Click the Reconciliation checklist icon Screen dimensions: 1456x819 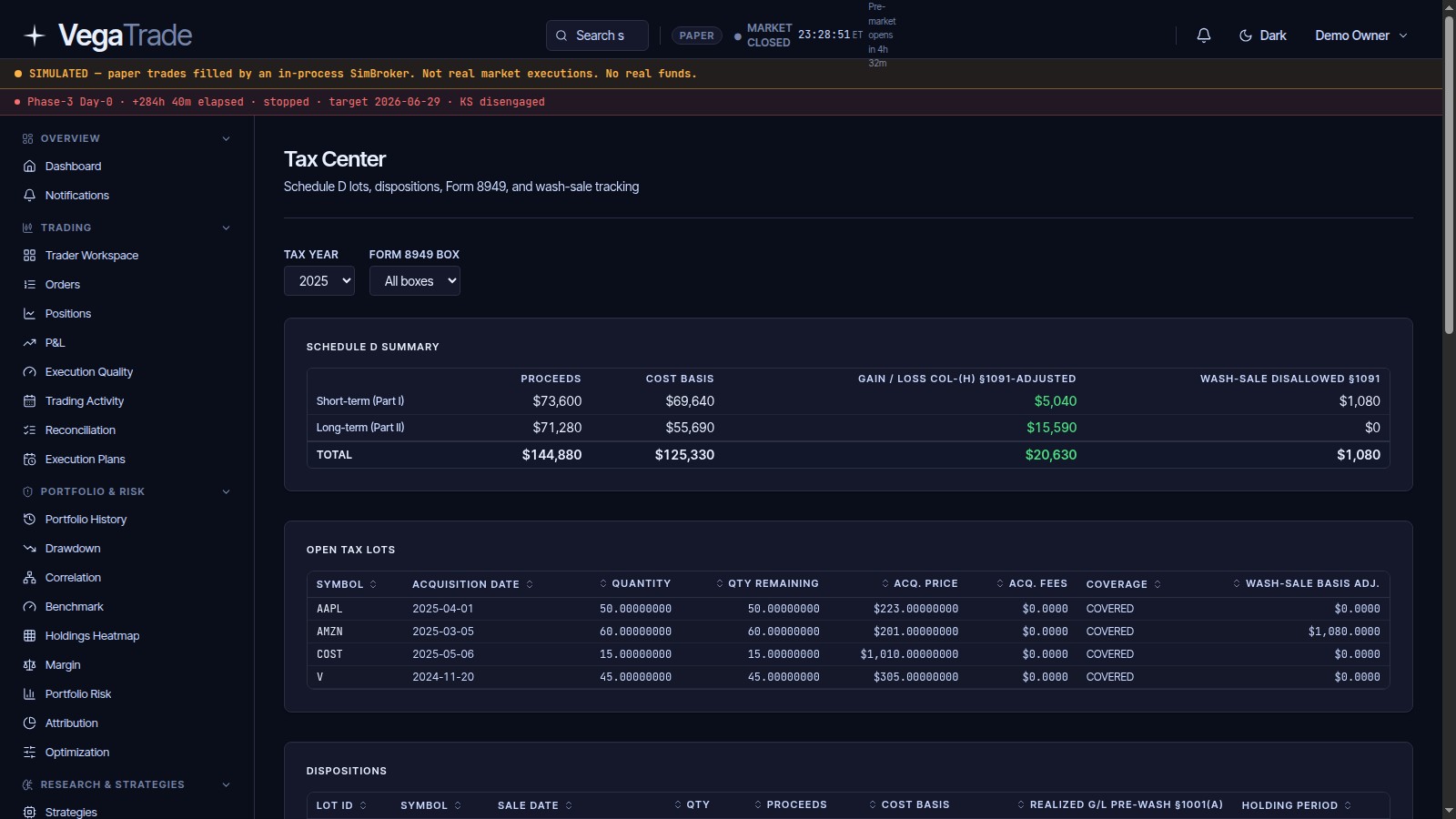(29, 430)
